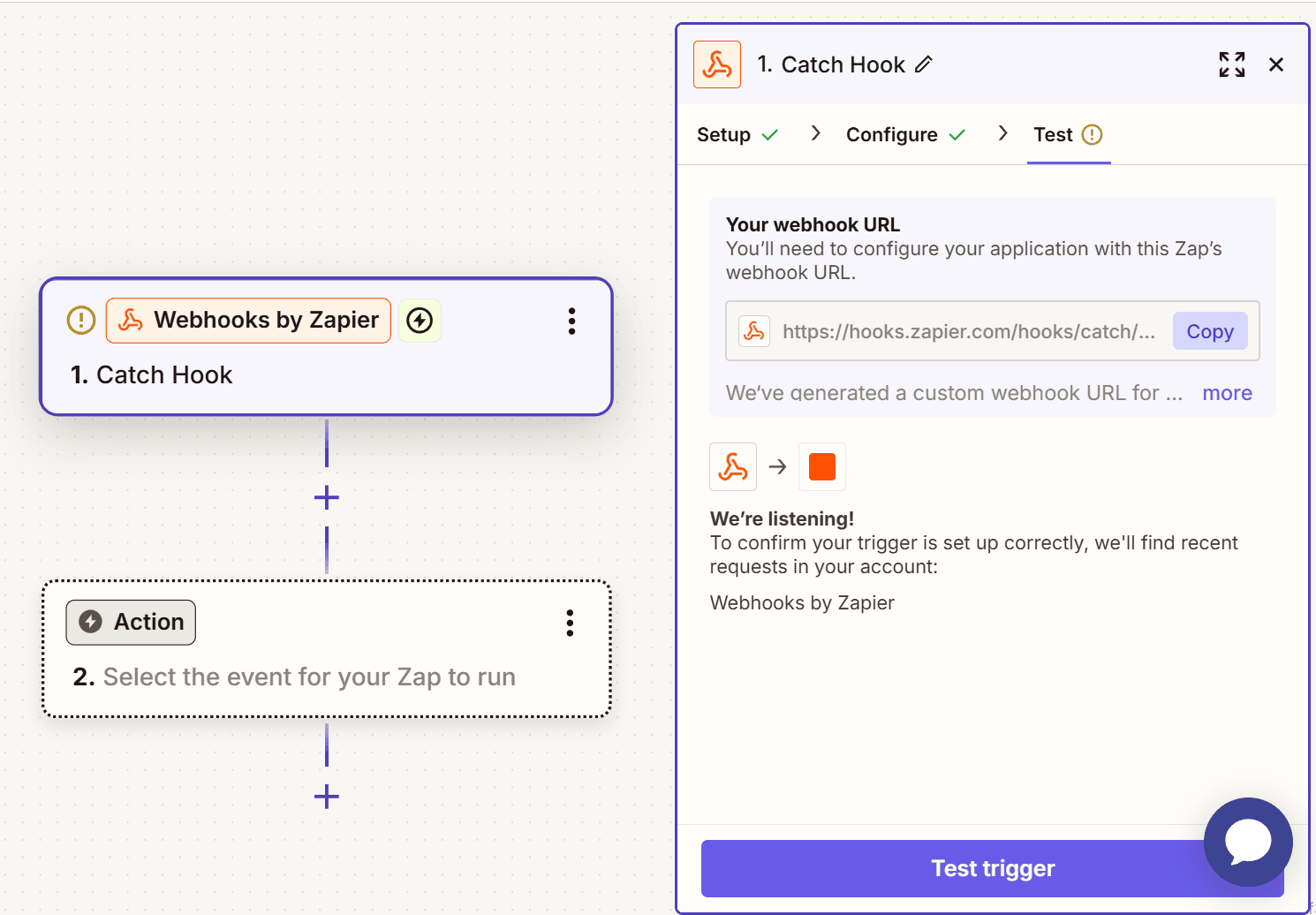Click the Webhooks by Zapier trigger icon
1316x915 pixels.
(x=131, y=320)
